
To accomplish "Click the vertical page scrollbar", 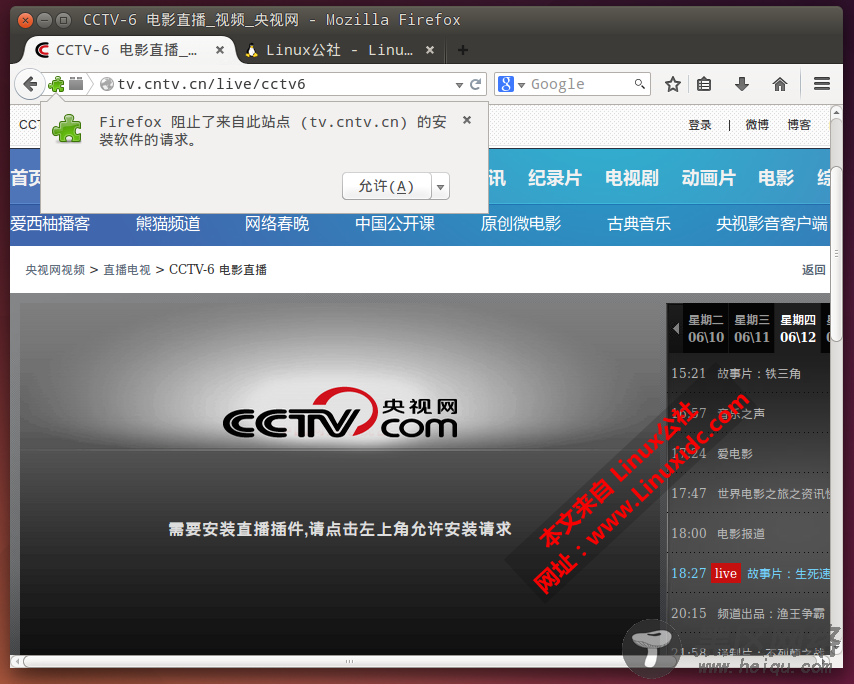I will point(836,254).
